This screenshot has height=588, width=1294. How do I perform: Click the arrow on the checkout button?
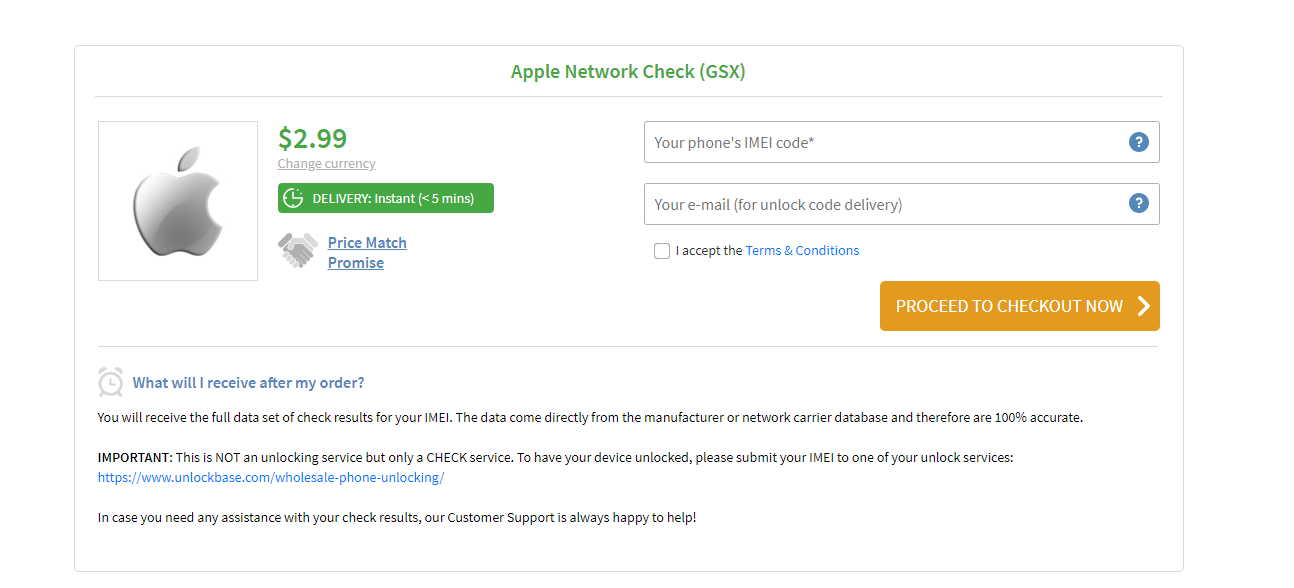[1144, 306]
